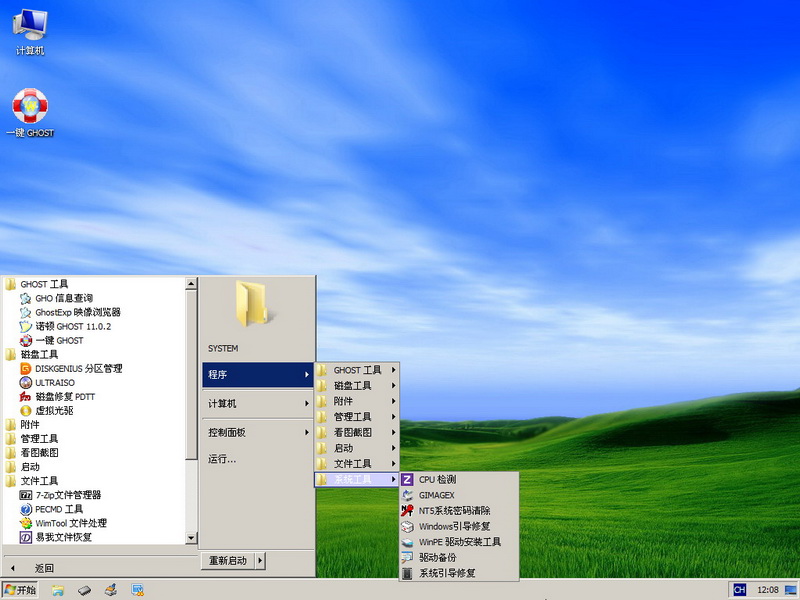Select highlighted 系统工具 submenu folder
800x600 pixels.
[356, 479]
